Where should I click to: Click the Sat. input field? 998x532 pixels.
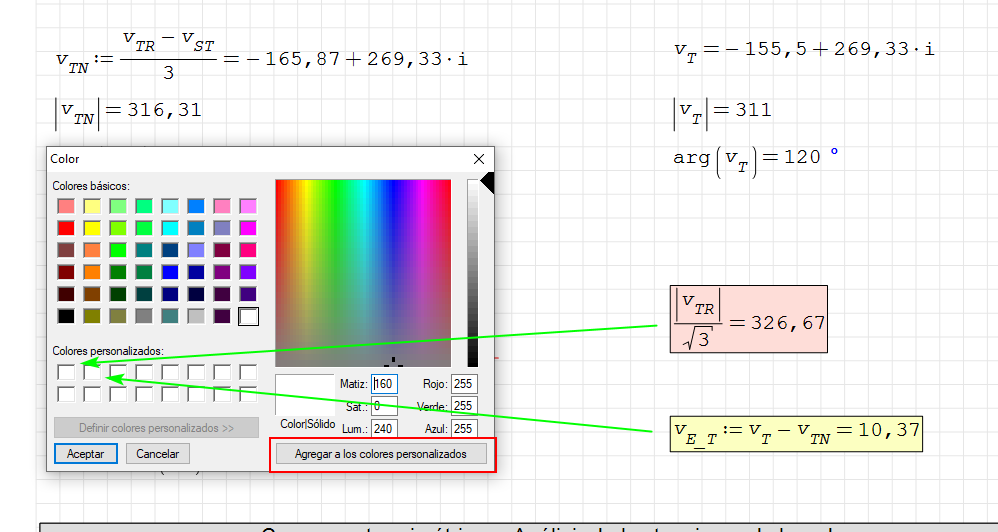tap(384, 407)
